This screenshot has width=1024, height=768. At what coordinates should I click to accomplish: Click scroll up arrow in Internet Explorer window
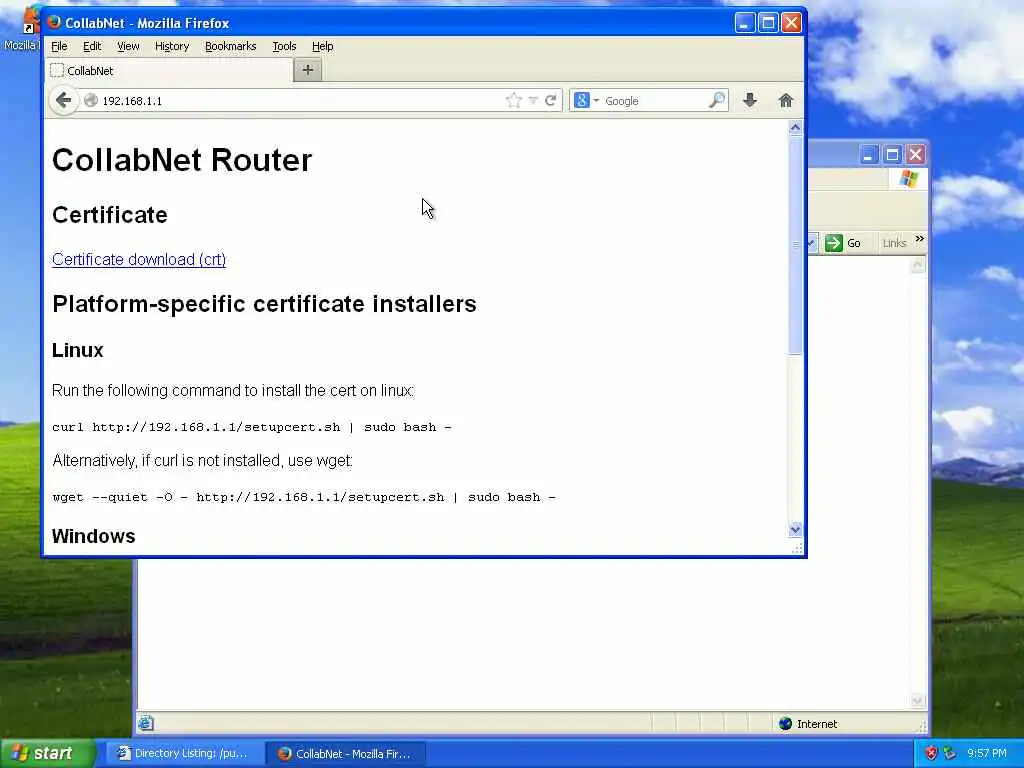tap(918, 265)
